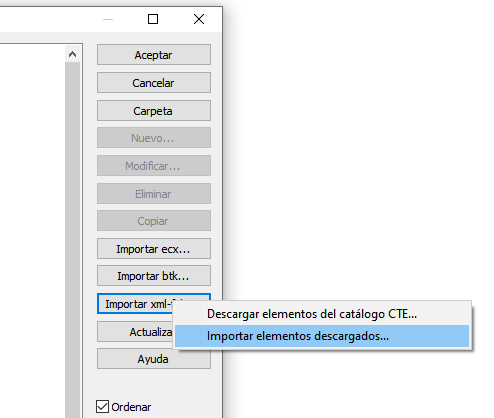This screenshot has width=494, height=418.
Task: Cancel the dialog with Cancelar
Action: click(x=154, y=83)
